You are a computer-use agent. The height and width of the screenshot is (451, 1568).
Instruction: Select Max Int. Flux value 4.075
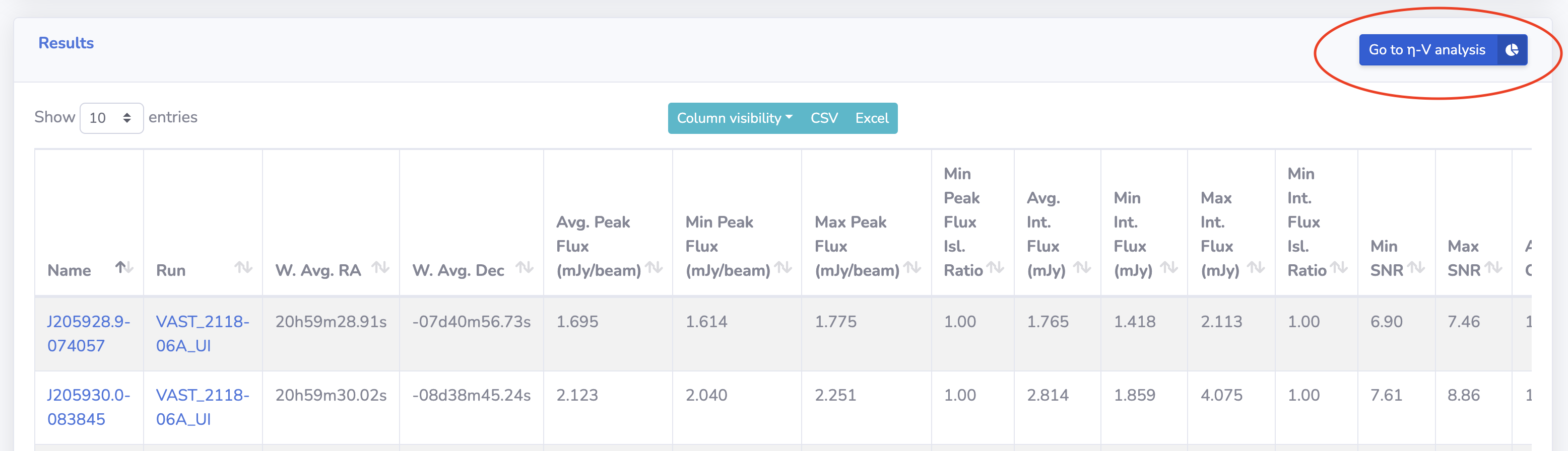(1221, 395)
